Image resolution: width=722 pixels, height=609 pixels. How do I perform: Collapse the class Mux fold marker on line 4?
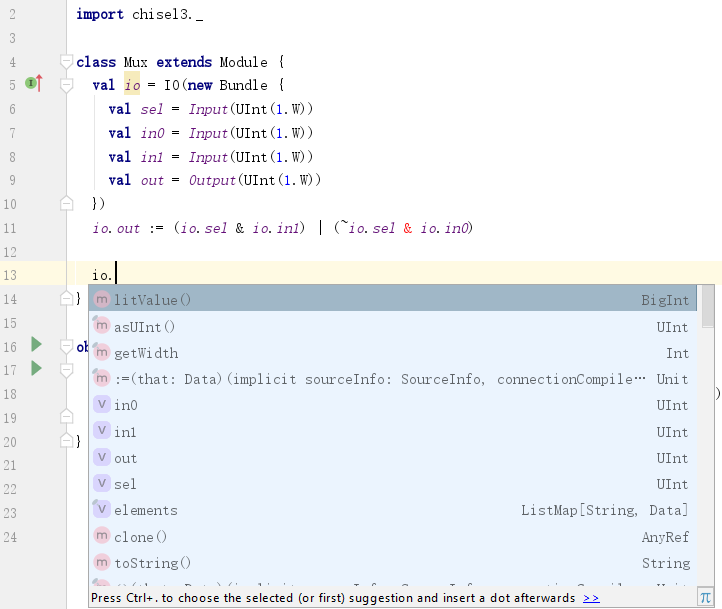click(66, 62)
